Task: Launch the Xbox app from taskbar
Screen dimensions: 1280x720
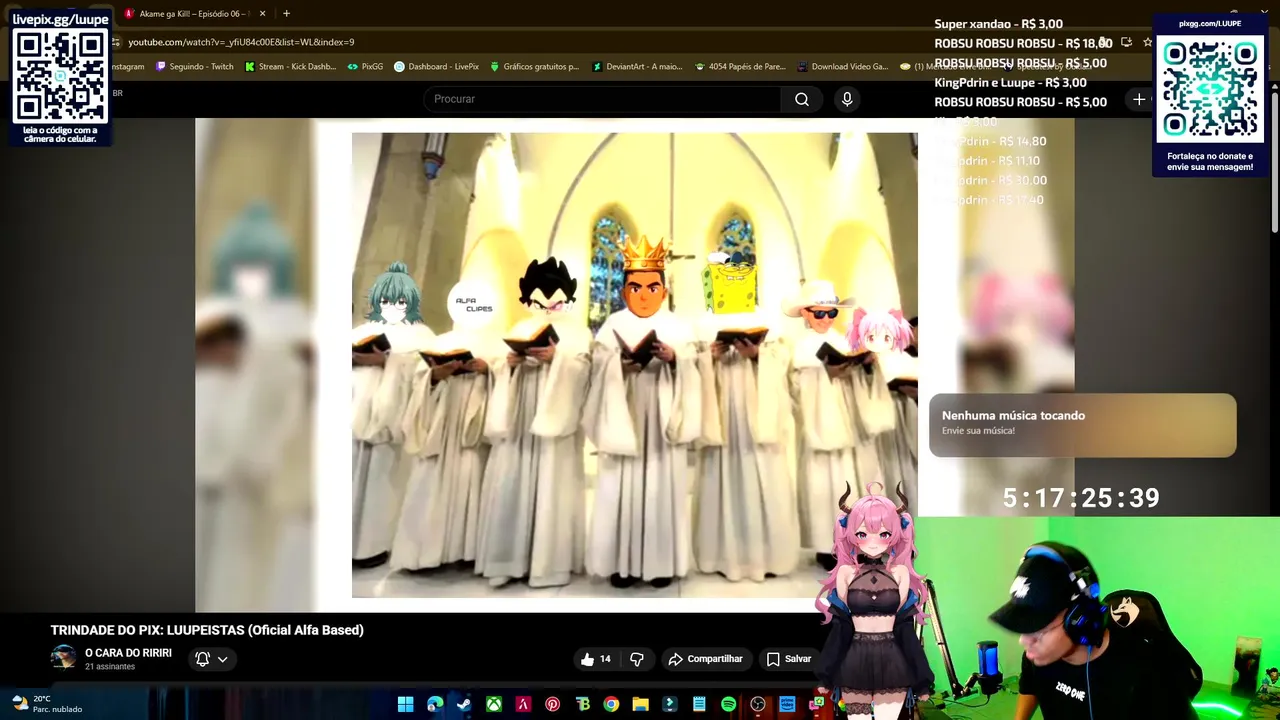Action: tap(494, 704)
